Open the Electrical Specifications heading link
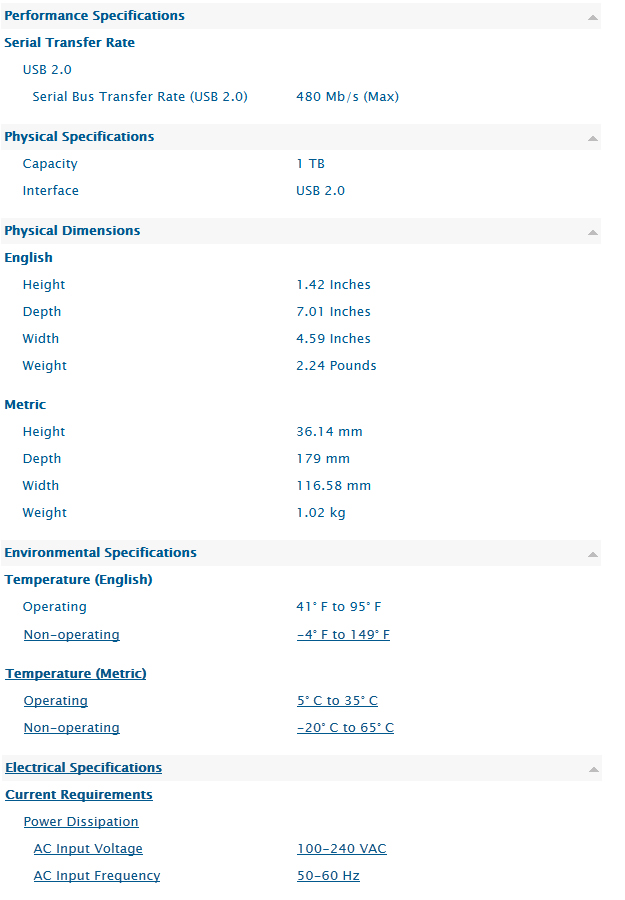This screenshot has height=900, width=625. [x=83, y=768]
